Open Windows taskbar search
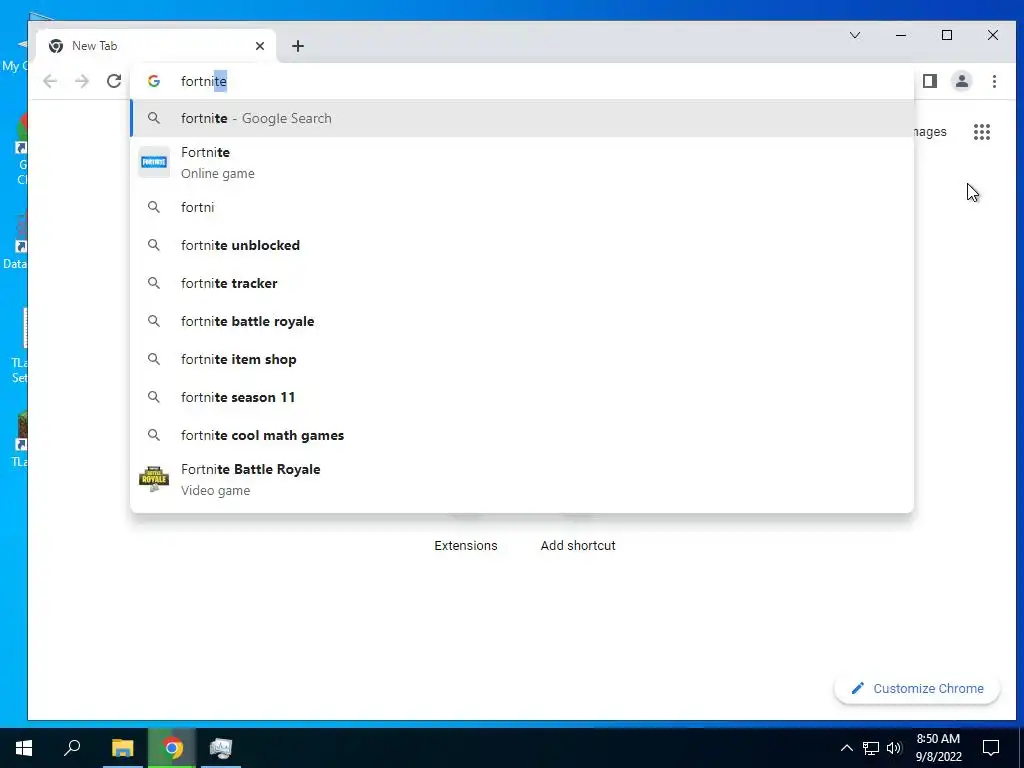1024x768 pixels. [72, 748]
